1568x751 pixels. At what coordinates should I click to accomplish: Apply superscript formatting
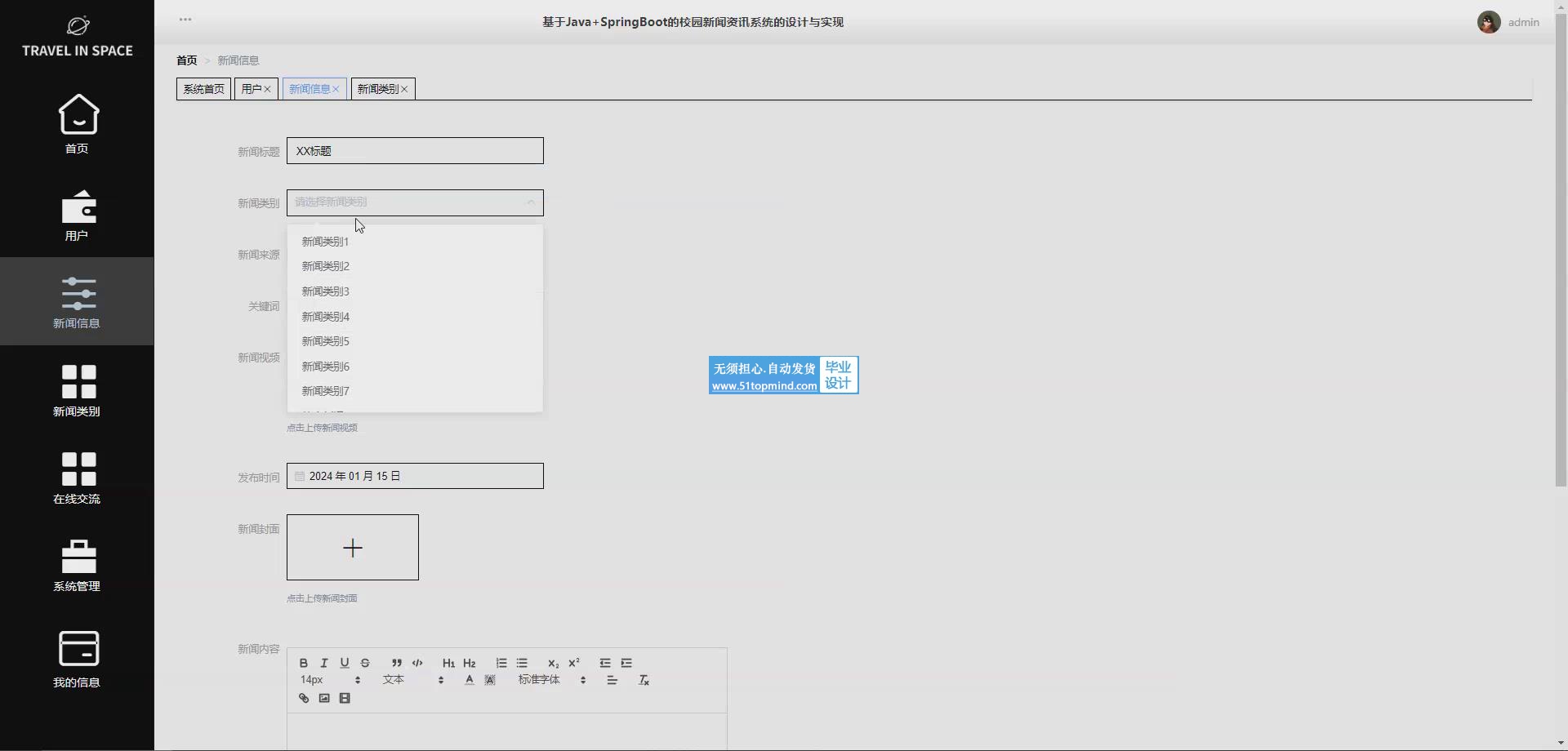click(x=574, y=663)
